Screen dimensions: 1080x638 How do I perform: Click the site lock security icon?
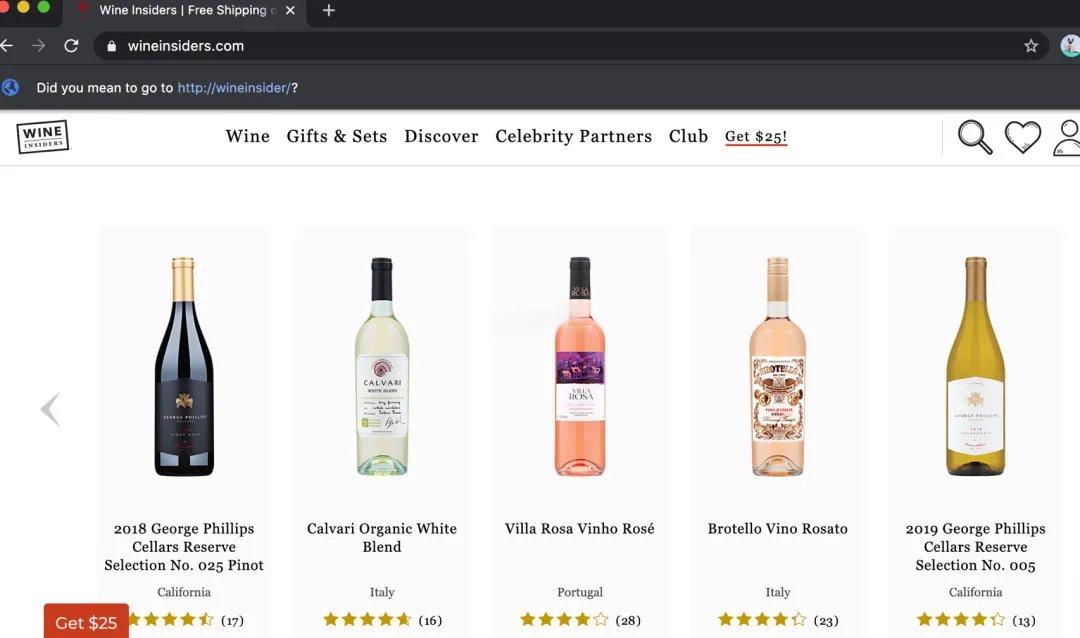112,46
